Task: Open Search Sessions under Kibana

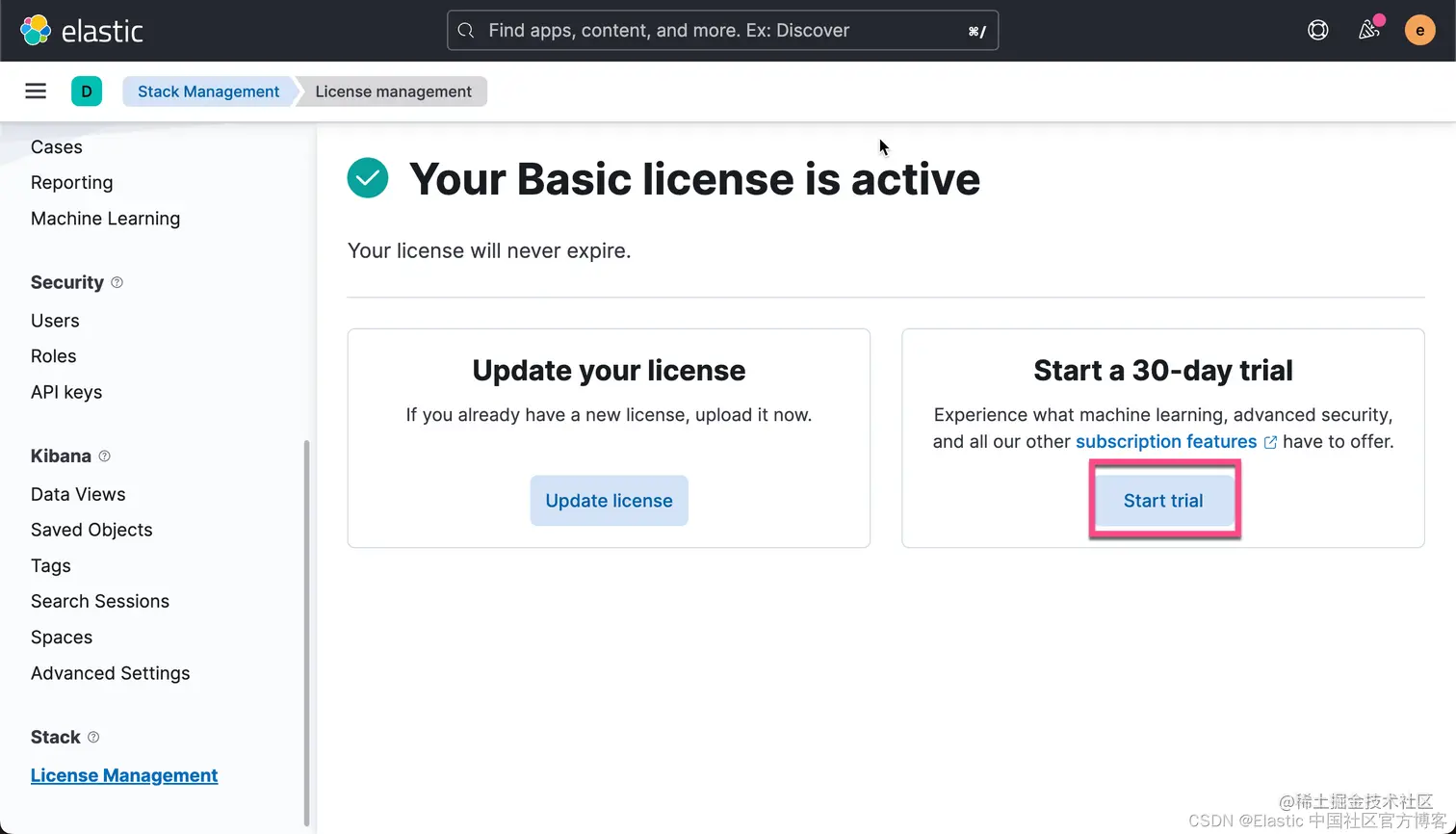Action: click(x=100, y=601)
